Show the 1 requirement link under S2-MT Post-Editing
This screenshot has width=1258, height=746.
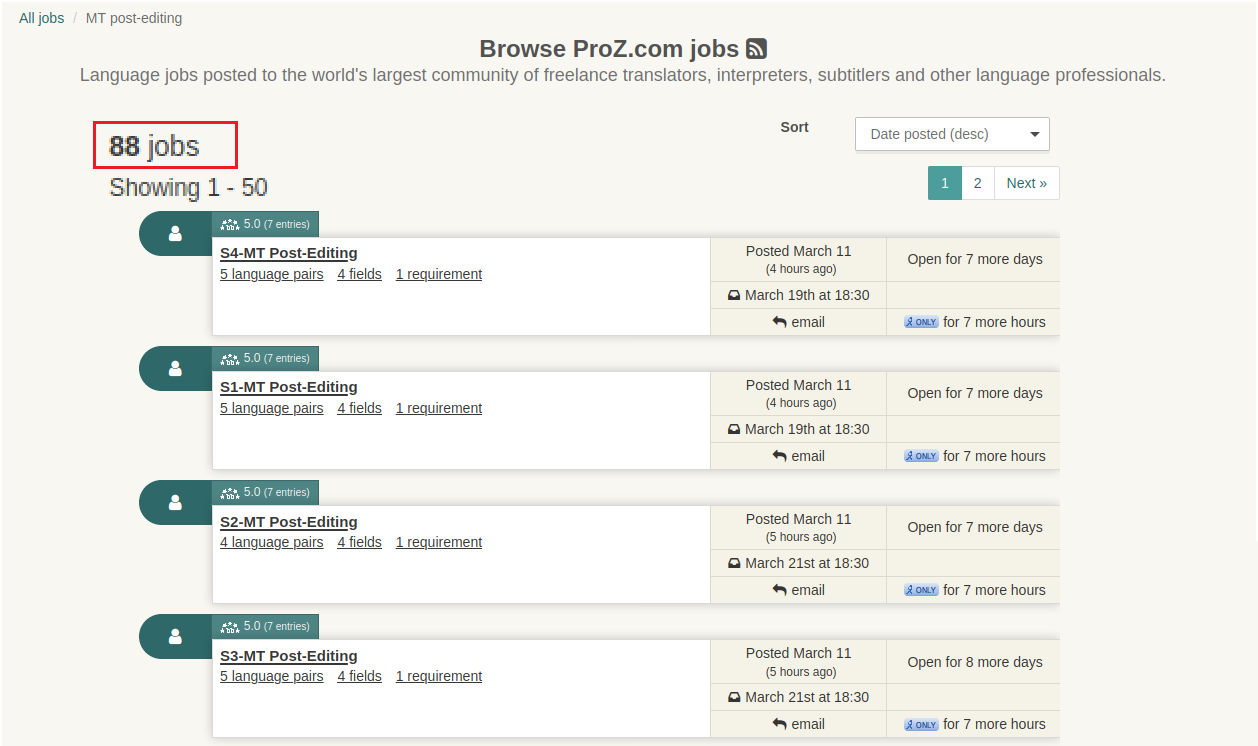439,542
